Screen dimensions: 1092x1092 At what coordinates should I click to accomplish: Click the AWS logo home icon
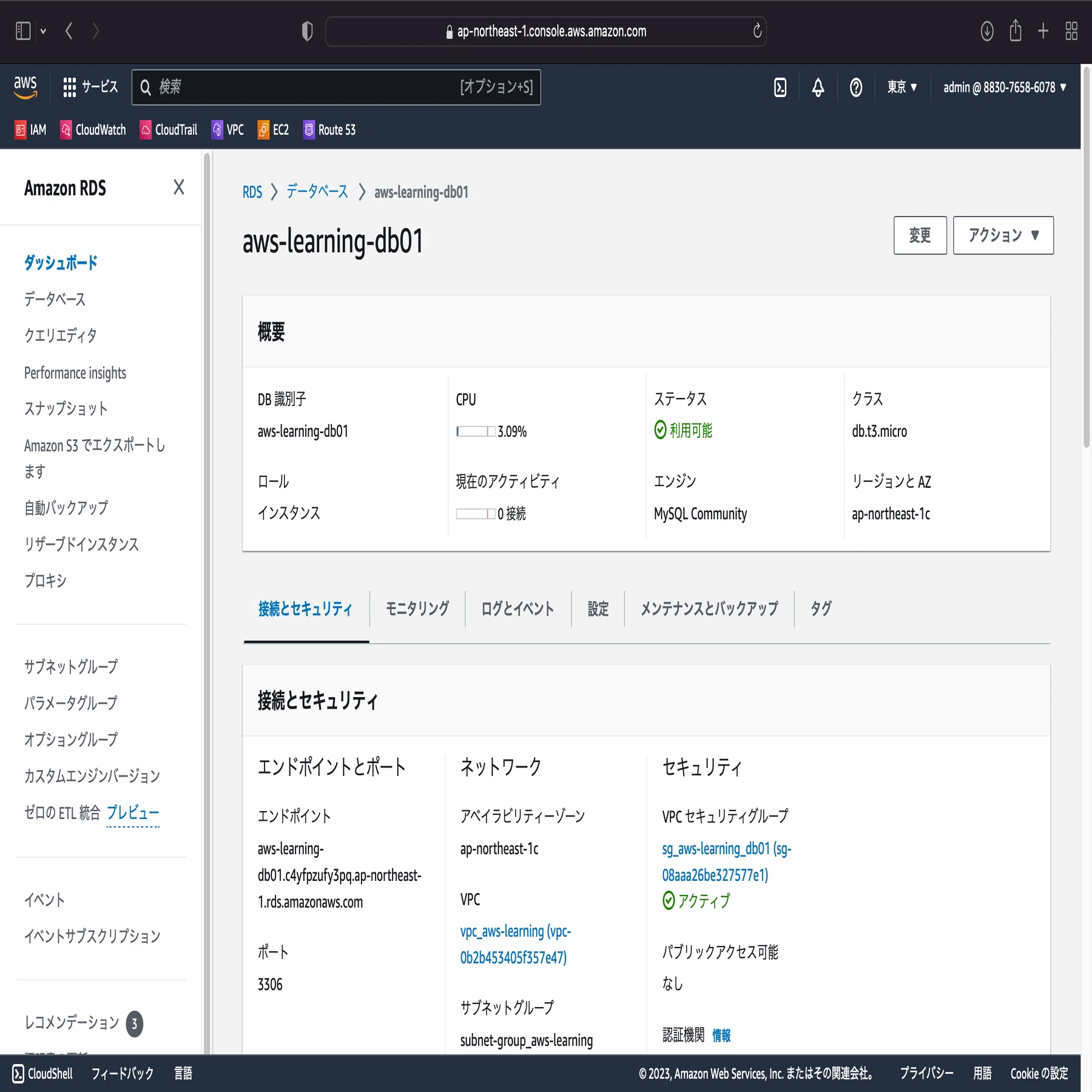[25, 87]
